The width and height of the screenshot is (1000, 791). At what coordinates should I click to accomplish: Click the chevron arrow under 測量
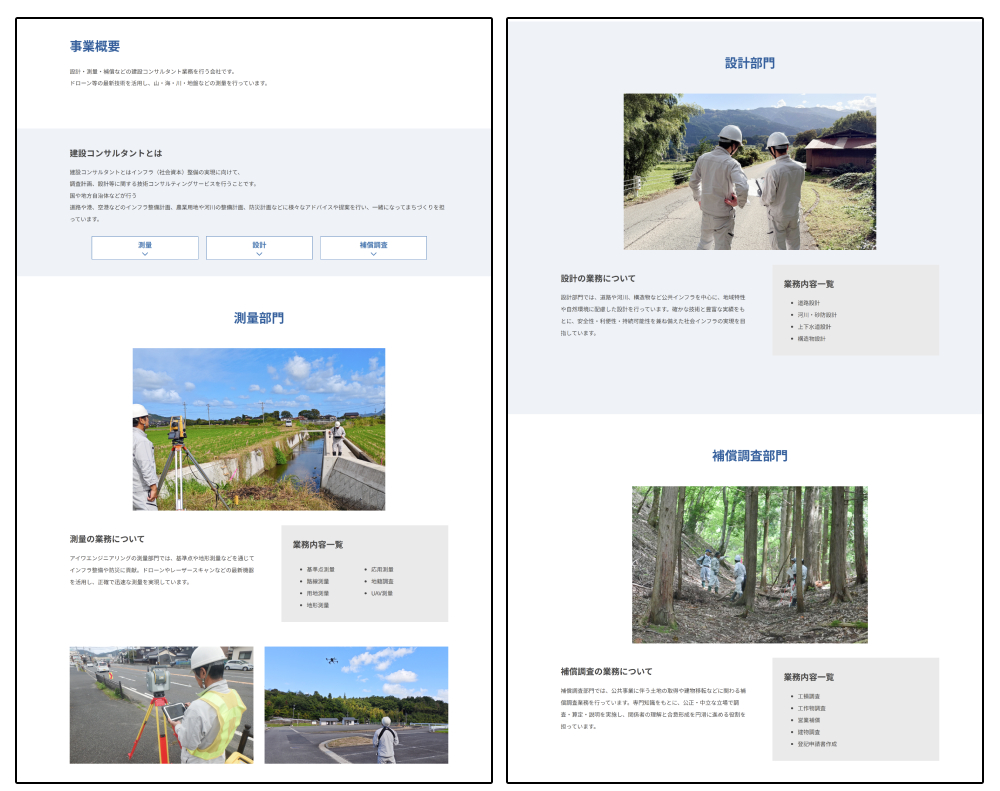pos(145,254)
